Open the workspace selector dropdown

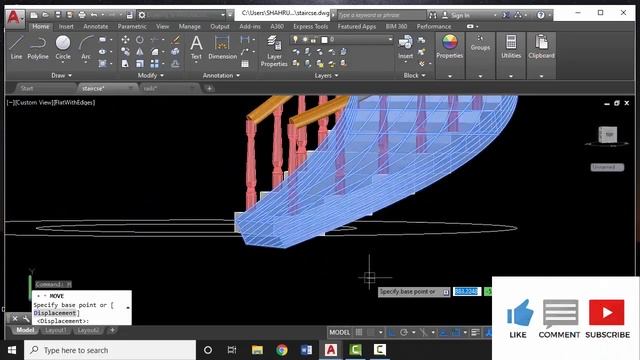point(223,15)
